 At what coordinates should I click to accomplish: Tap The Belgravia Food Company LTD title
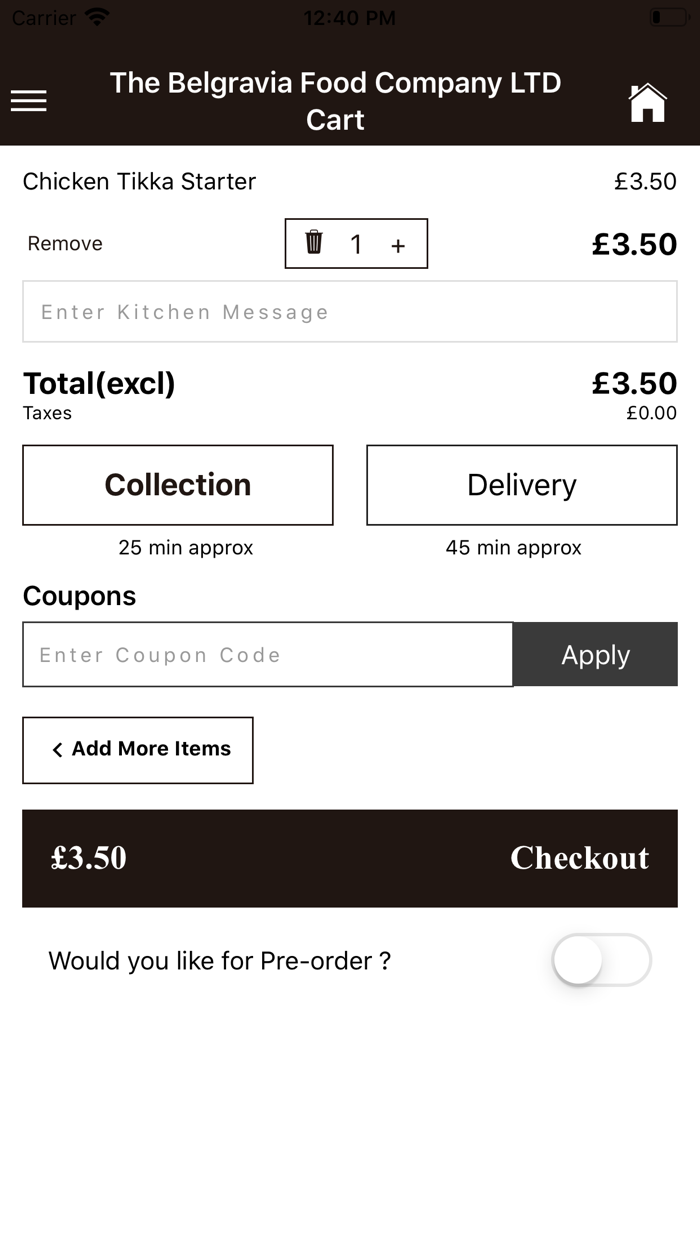click(335, 83)
